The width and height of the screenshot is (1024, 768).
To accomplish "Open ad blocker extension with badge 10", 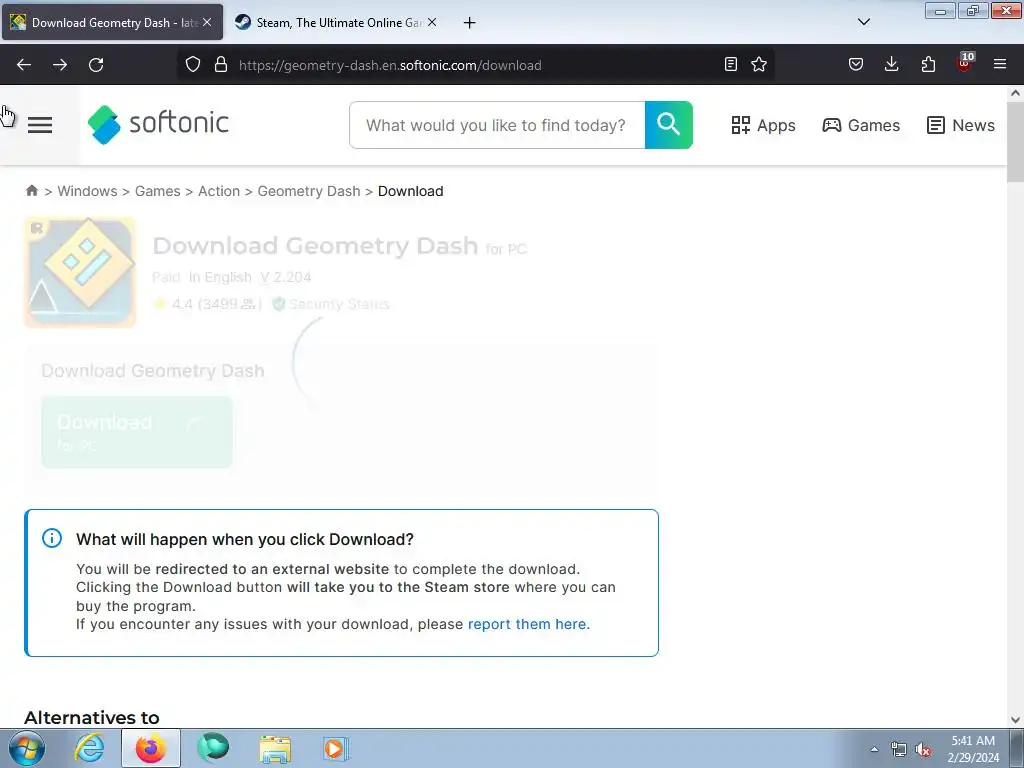I will pyautogui.click(x=964, y=63).
